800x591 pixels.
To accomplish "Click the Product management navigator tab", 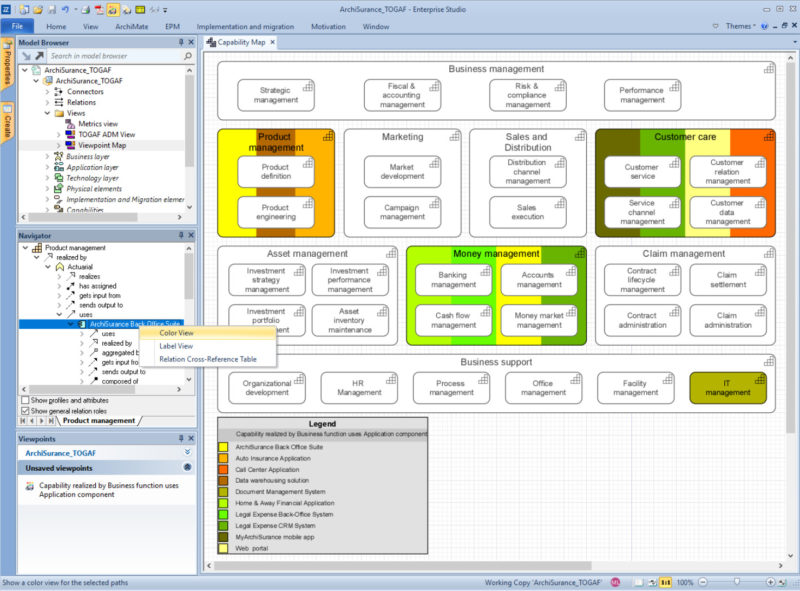I will pos(99,421).
